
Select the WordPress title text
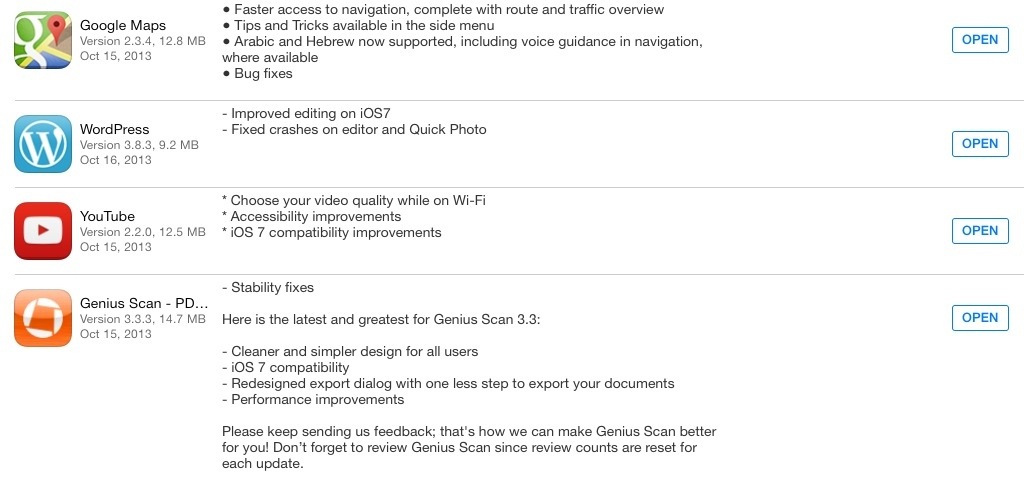pyautogui.click(x=114, y=129)
